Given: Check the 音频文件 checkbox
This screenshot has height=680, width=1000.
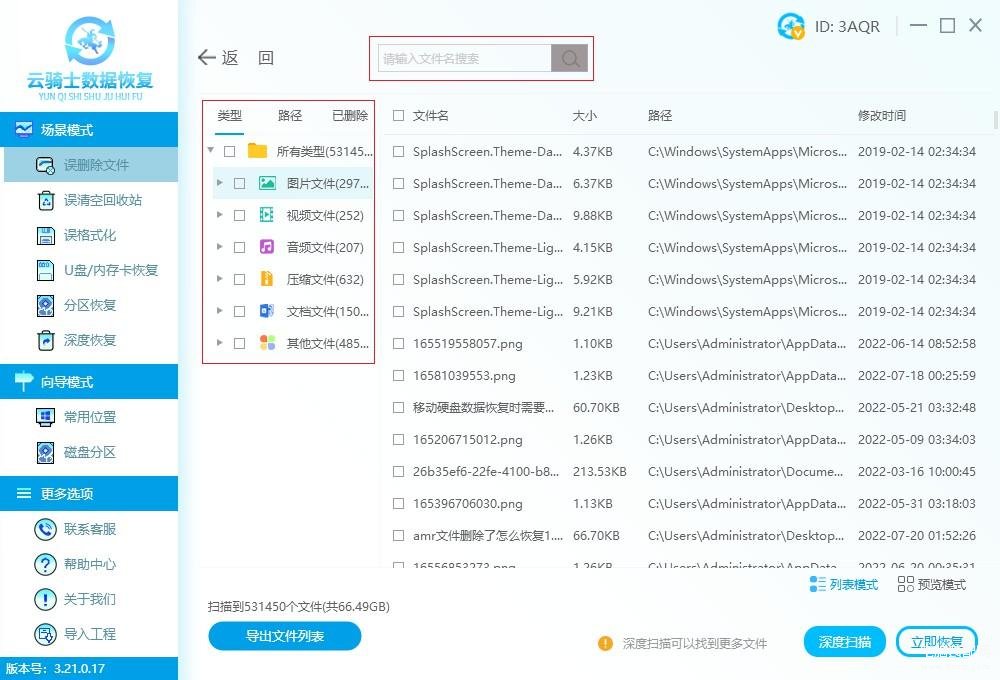Looking at the screenshot, I should coord(239,248).
